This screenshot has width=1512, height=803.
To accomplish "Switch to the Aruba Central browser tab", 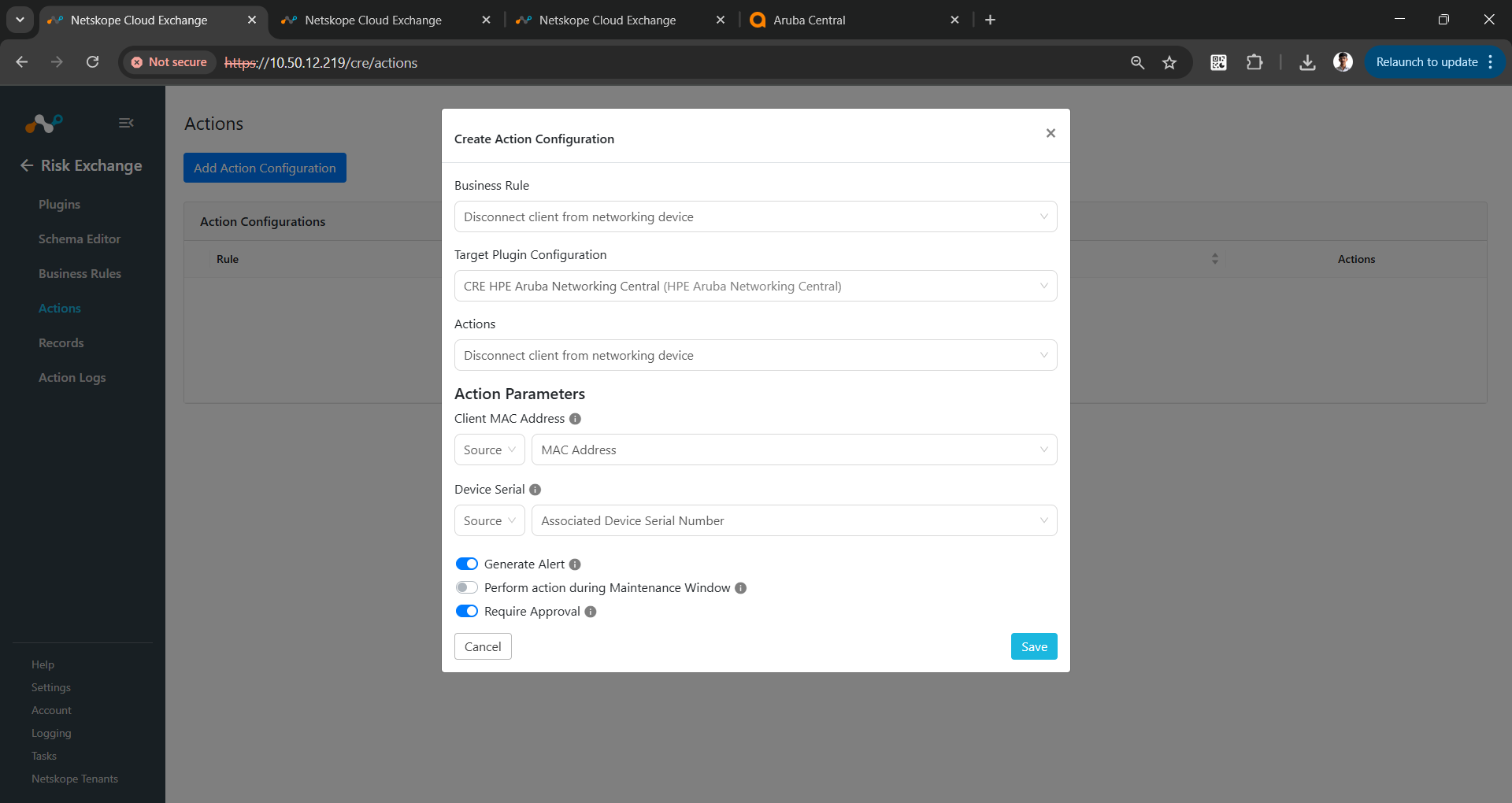I will 854,20.
